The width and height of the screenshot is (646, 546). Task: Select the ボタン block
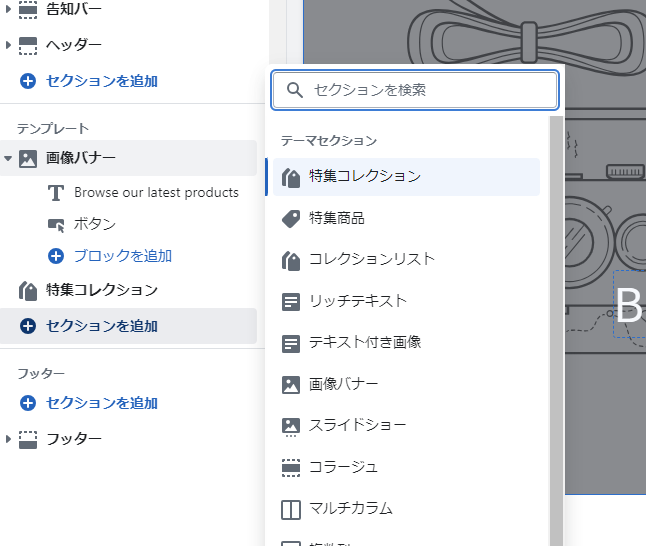pyautogui.click(x=95, y=225)
